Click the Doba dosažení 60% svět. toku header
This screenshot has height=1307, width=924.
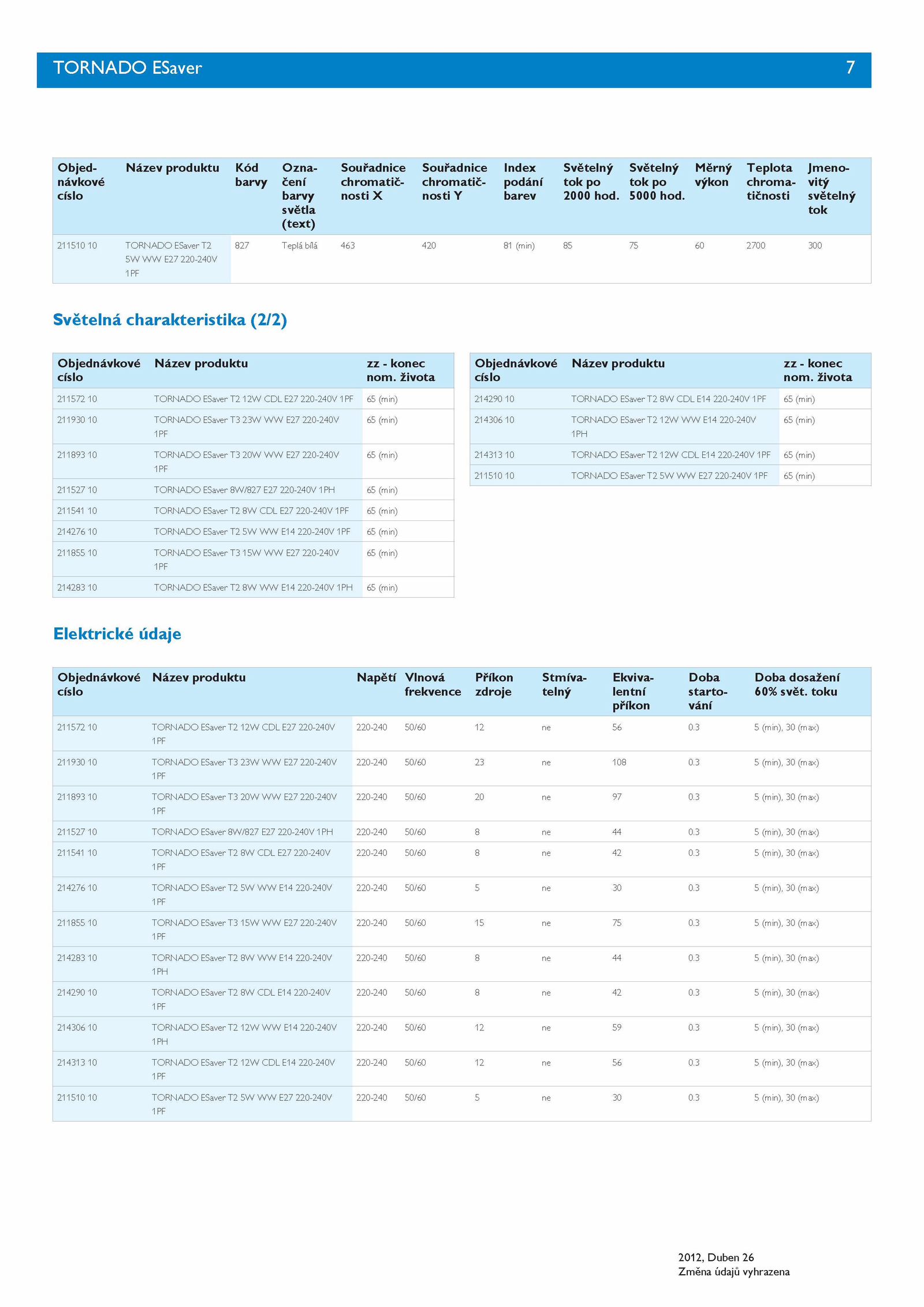pos(797,684)
